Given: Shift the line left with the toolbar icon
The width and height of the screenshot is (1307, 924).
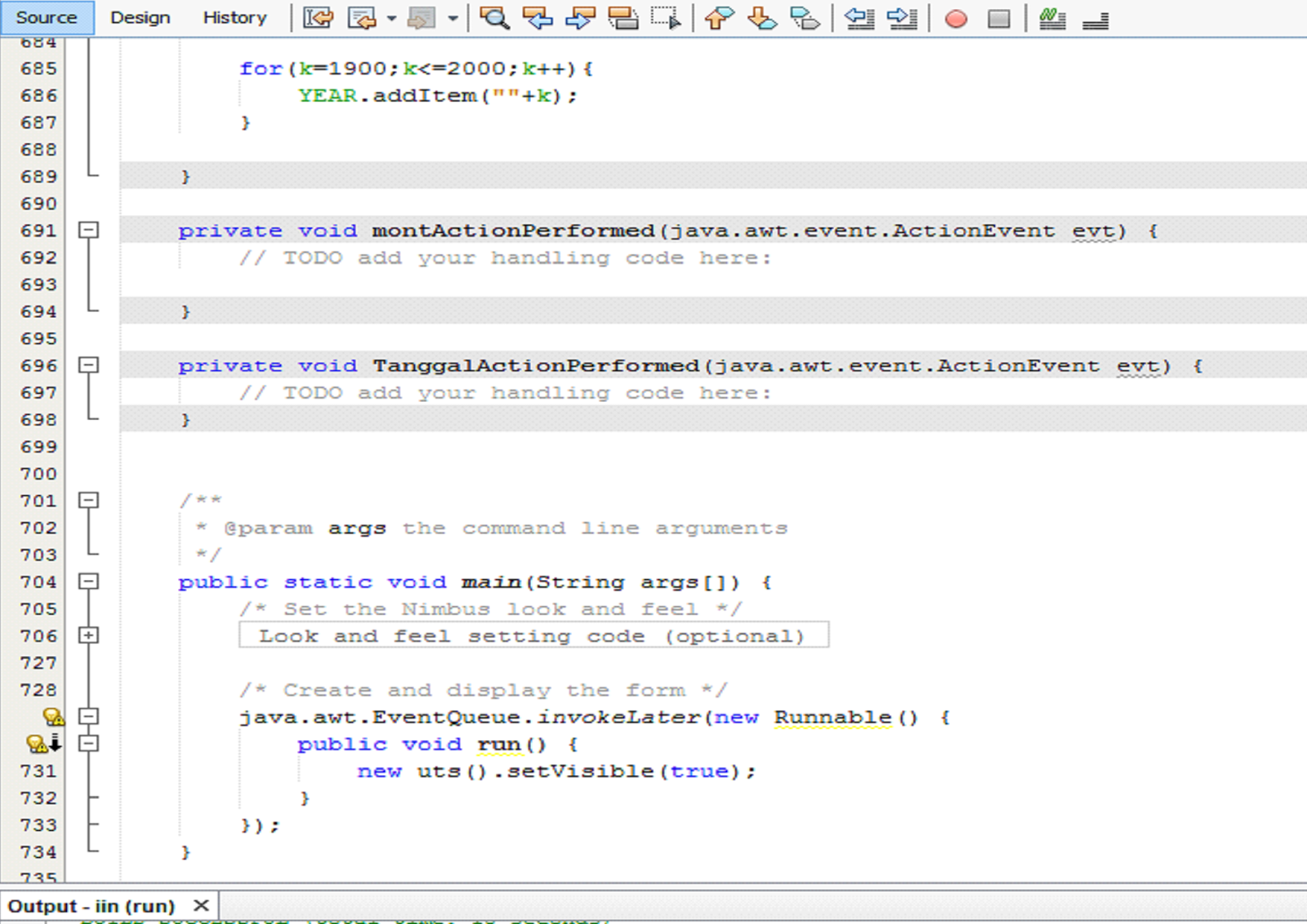Looking at the screenshot, I should [x=859, y=17].
